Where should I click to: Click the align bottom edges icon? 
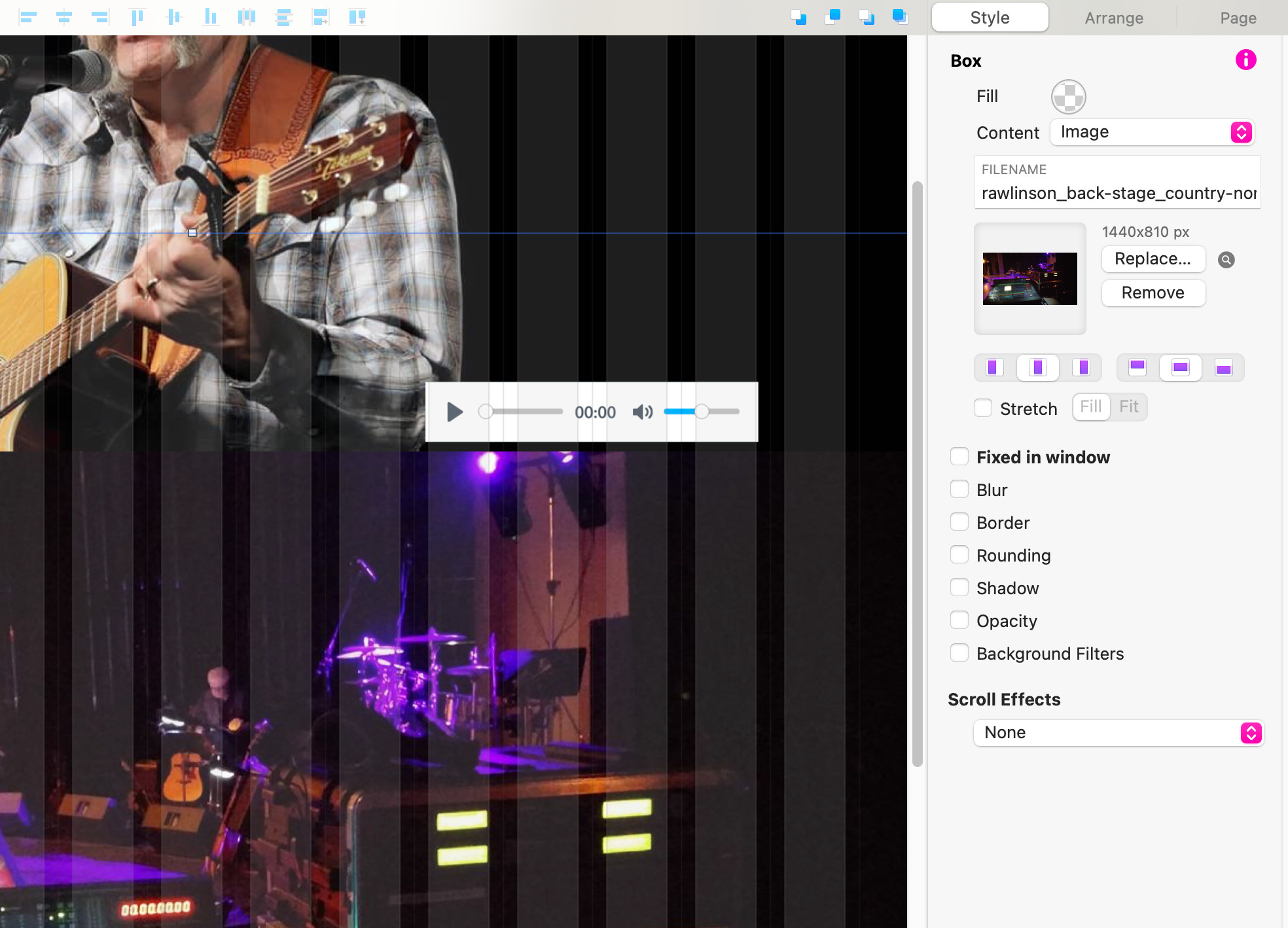point(210,17)
